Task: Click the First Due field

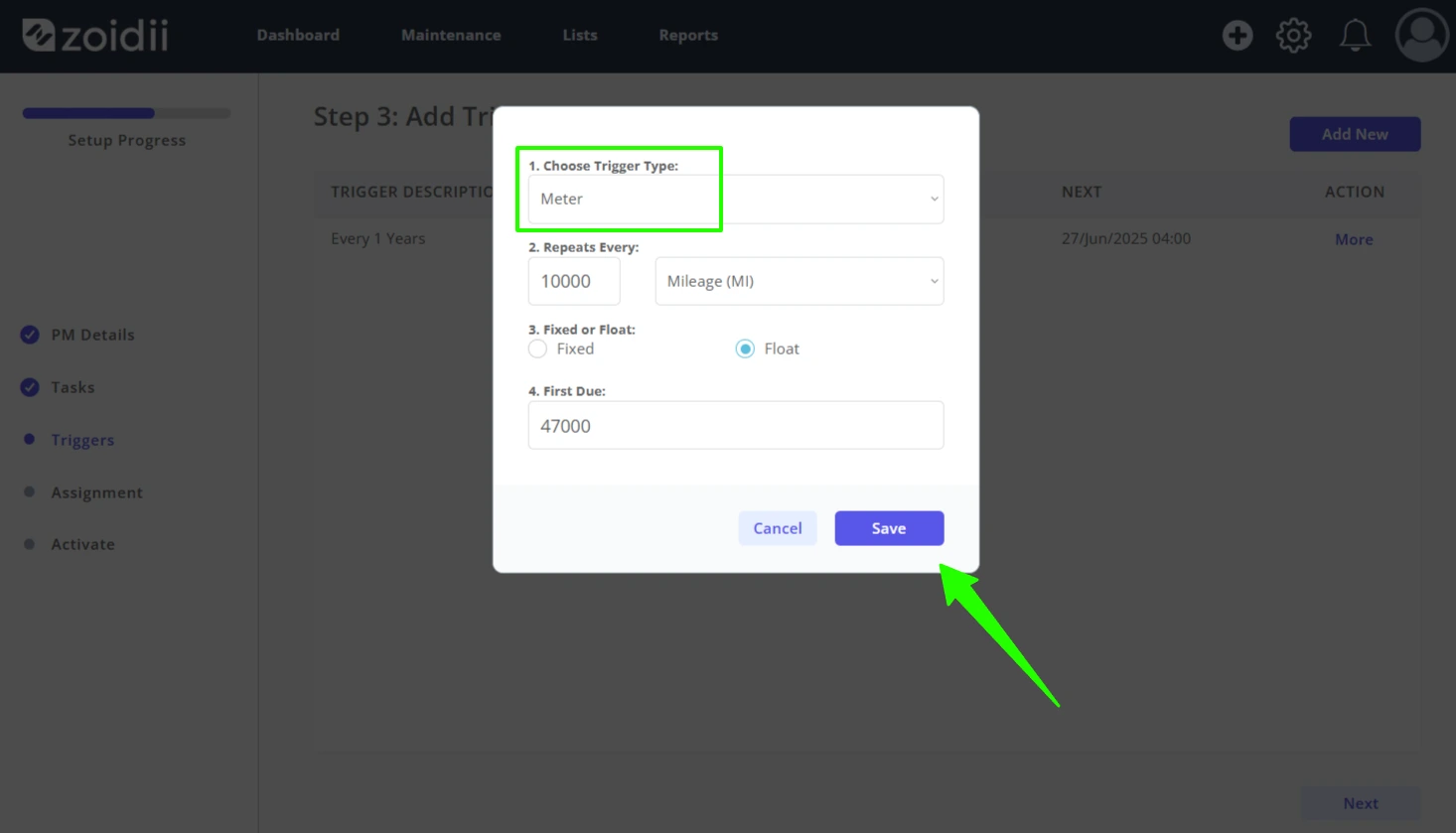Action: pos(736,425)
